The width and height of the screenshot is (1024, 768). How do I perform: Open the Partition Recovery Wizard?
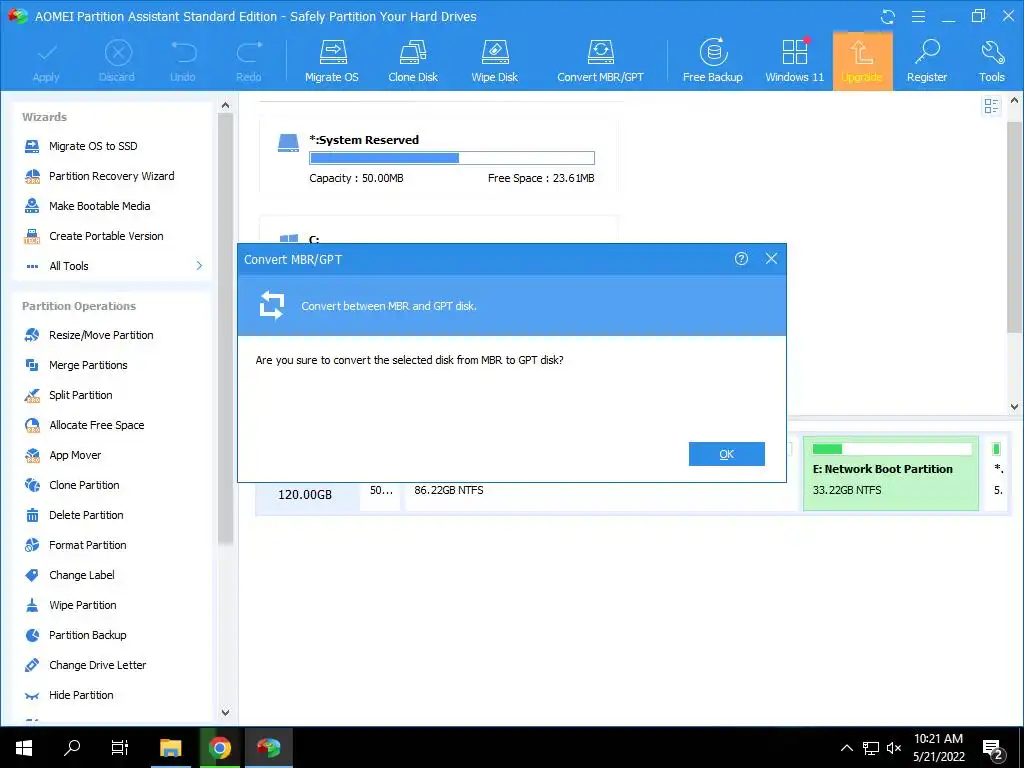pos(112,176)
